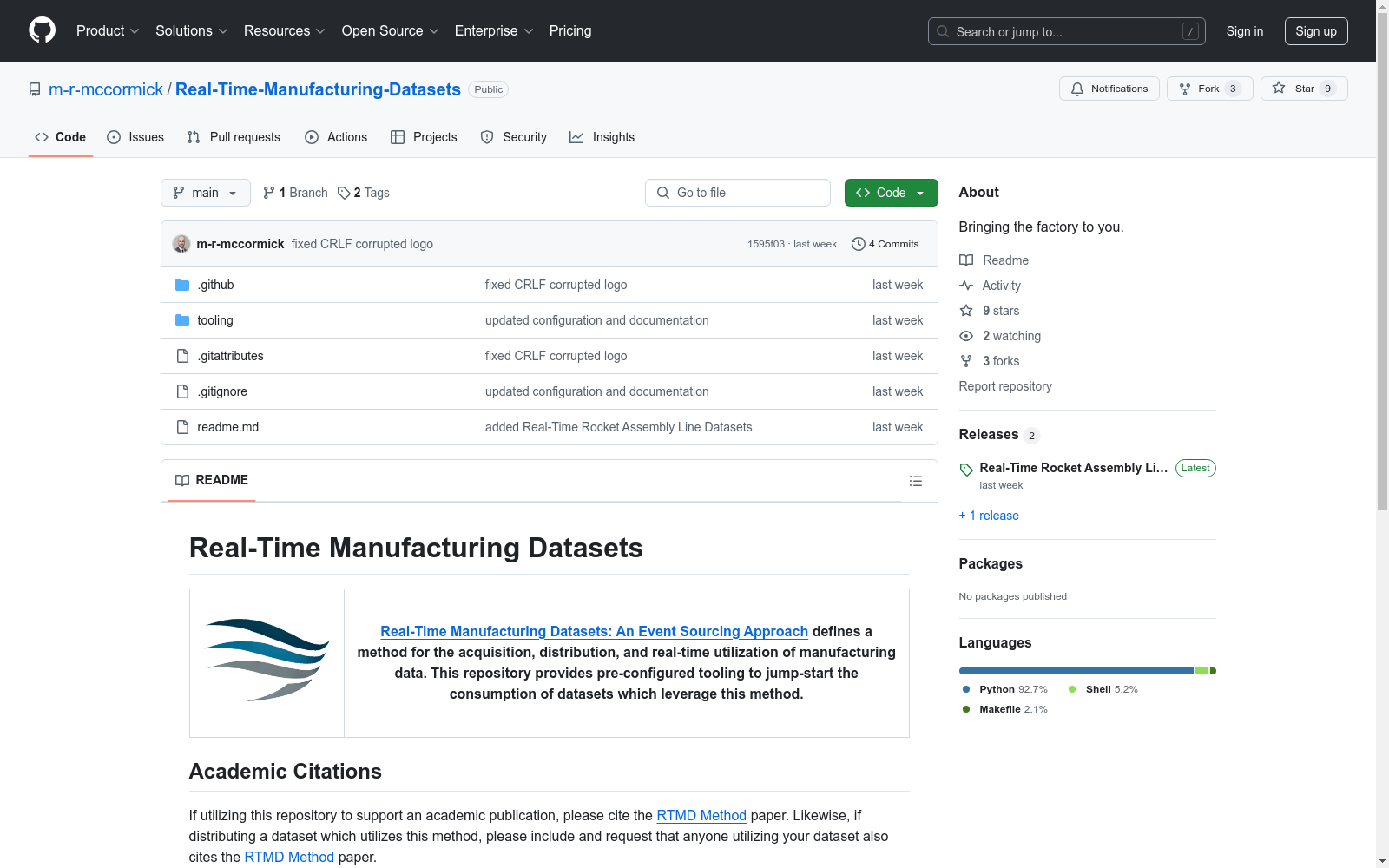Open the .github folder icon

coord(182,285)
